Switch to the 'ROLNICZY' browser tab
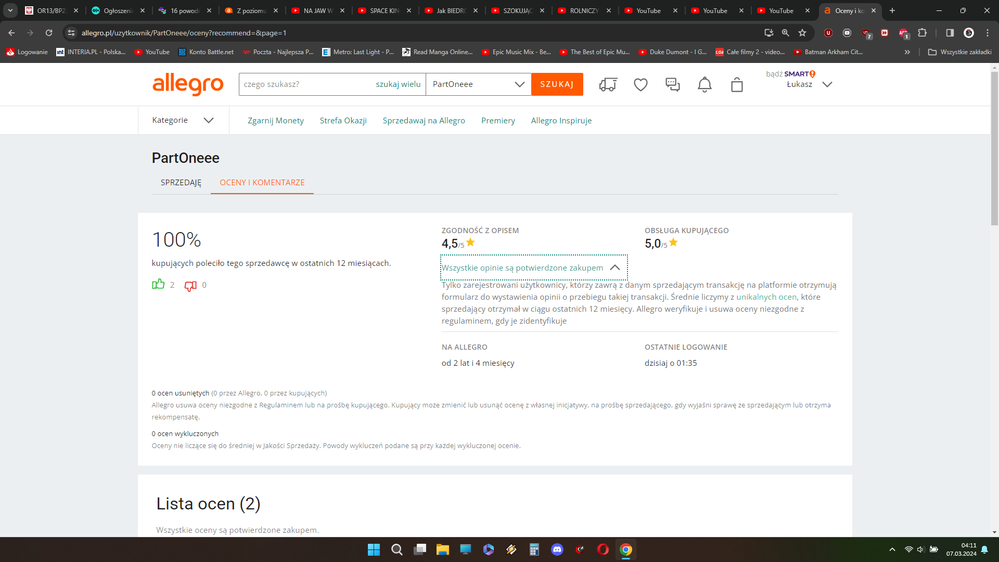 coord(584,10)
